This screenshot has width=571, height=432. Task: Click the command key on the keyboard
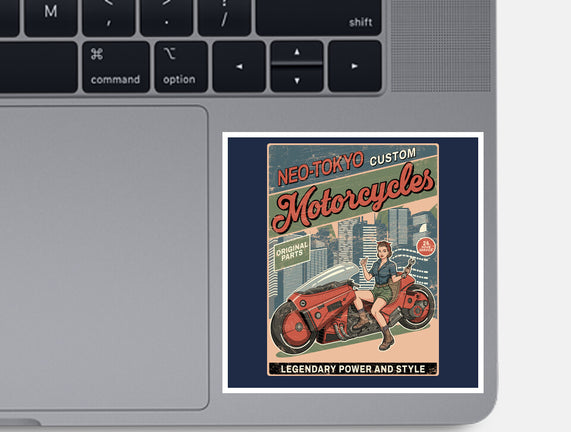coord(116,67)
